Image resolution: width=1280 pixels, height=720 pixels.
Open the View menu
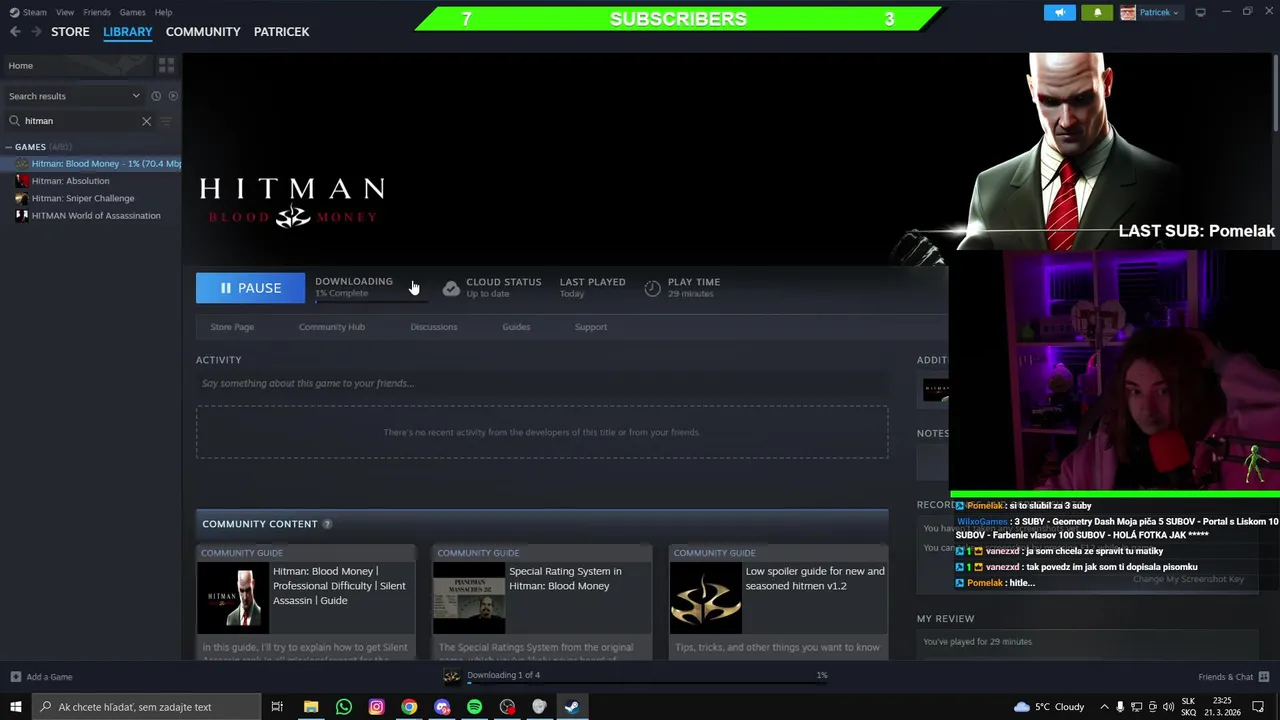(x=65, y=12)
